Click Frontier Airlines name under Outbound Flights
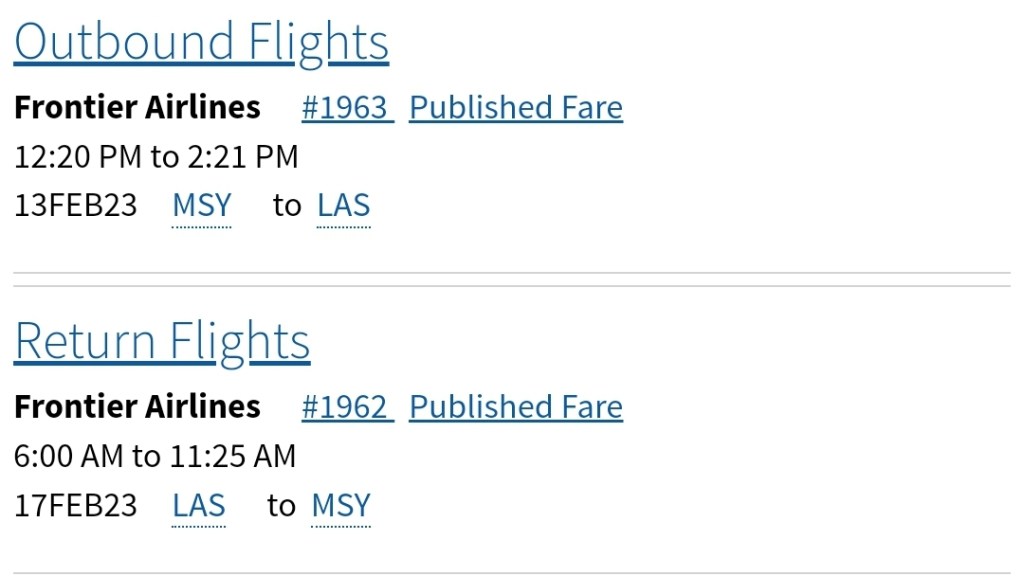Screen dimensions: 1024x576 point(137,107)
